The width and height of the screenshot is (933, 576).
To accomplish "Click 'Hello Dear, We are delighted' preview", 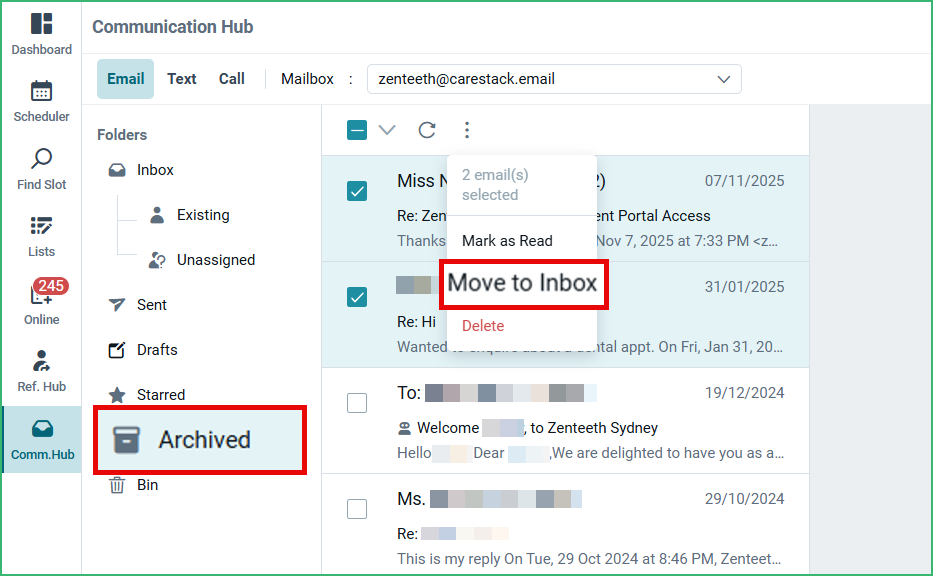I will click(590, 453).
